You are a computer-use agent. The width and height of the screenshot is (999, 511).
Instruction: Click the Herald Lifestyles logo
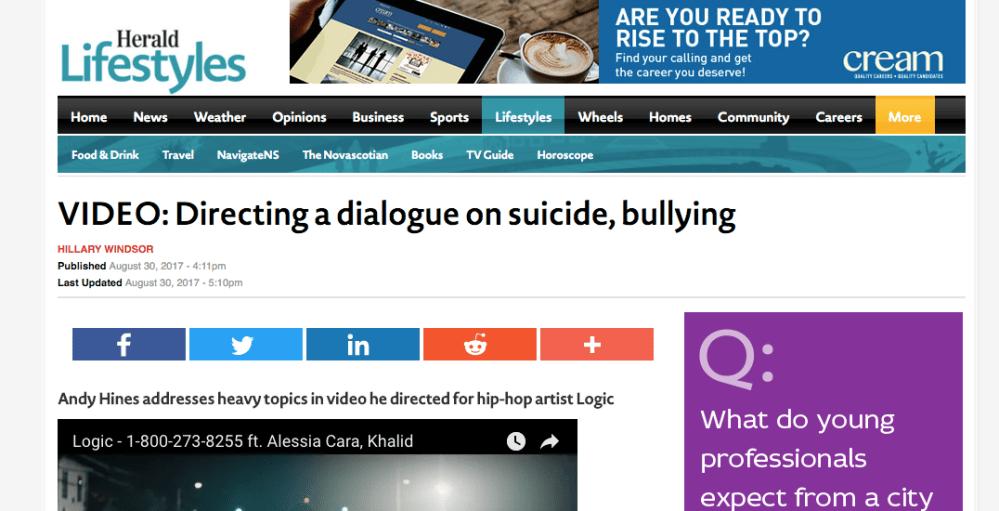[x=152, y=60]
